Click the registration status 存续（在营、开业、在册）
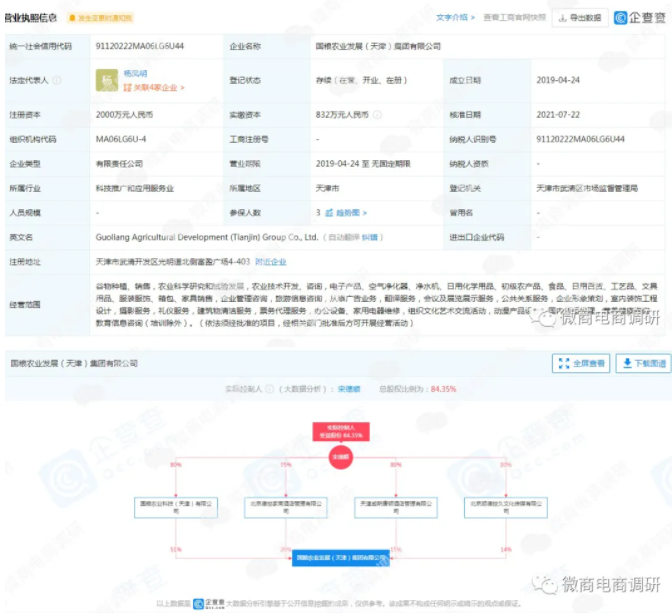The width and height of the screenshot is (672, 613). [361, 80]
